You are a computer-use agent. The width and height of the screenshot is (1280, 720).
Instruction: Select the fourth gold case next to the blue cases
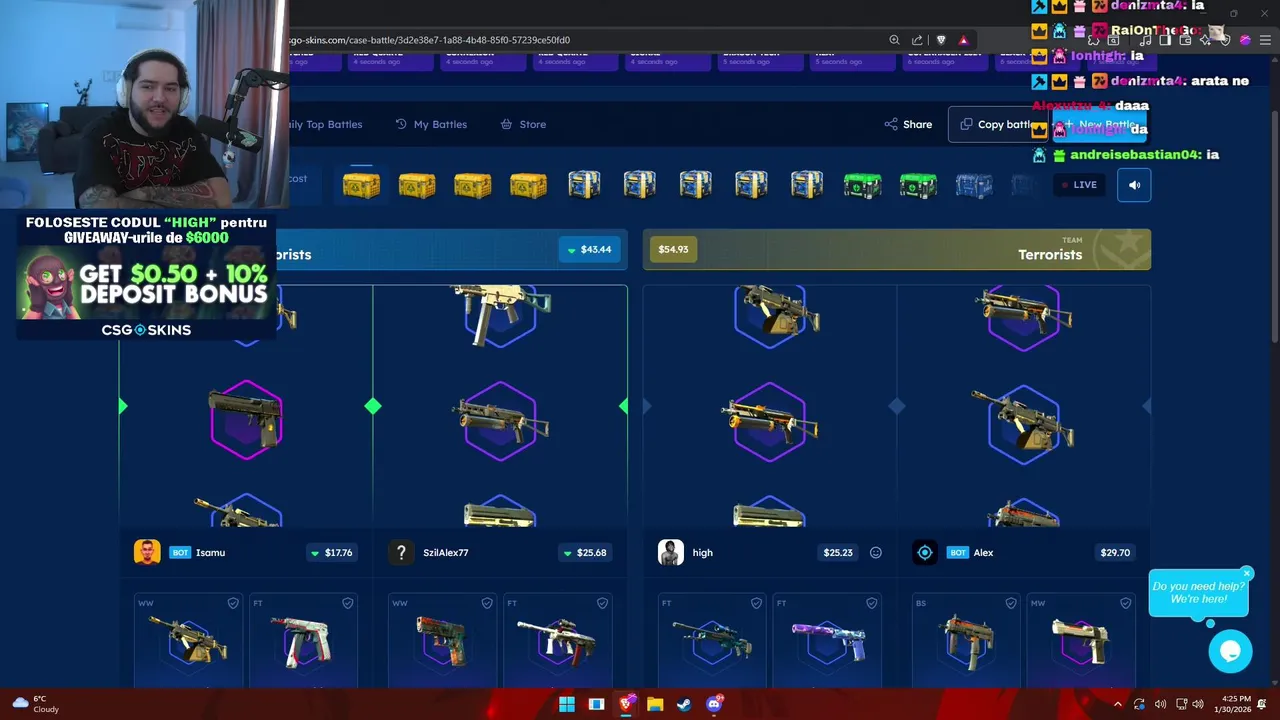(528, 185)
